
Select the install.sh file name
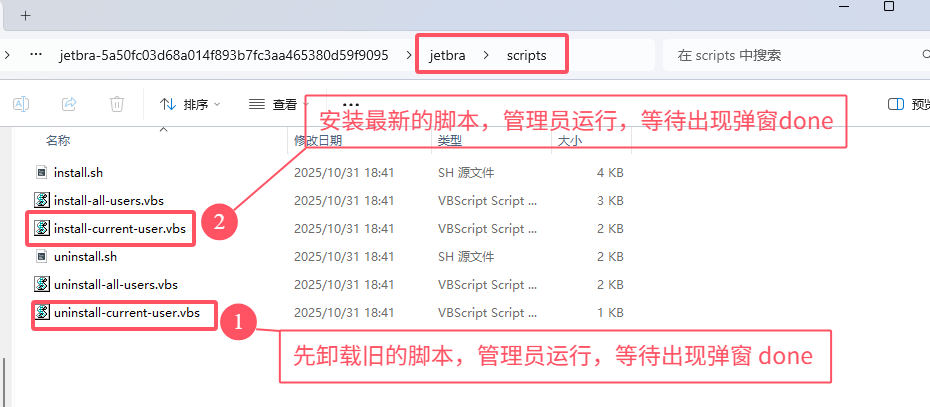point(78,173)
